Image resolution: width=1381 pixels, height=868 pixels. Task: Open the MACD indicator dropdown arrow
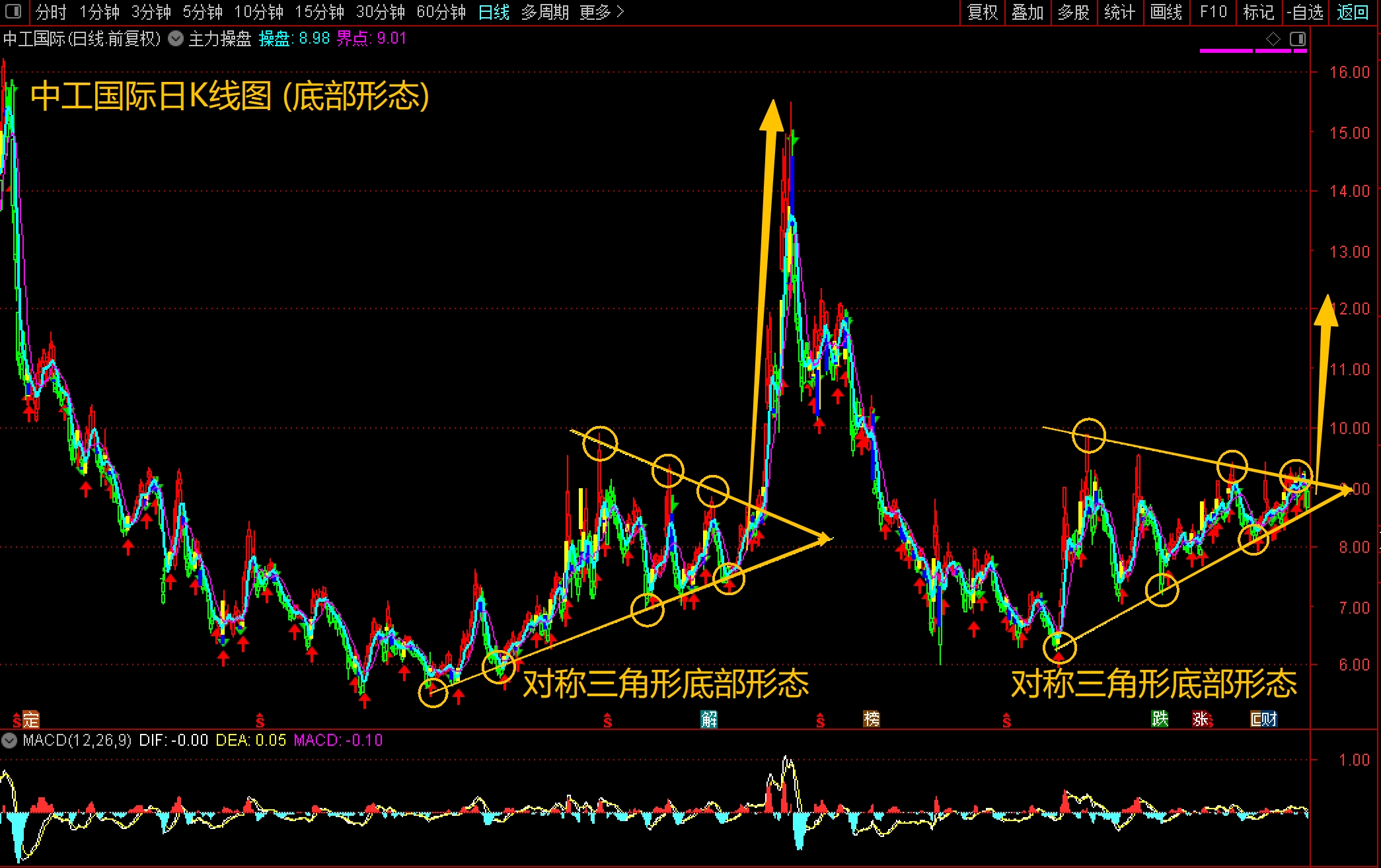9,740
